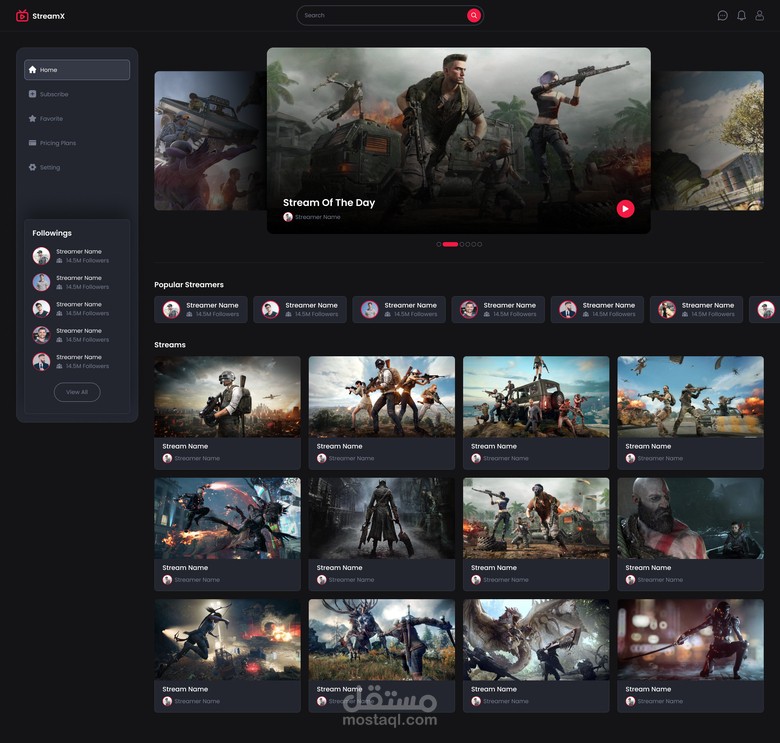The image size is (780, 743).
Task: Open first streamer avatar in Followings list
Action: click(41, 256)
